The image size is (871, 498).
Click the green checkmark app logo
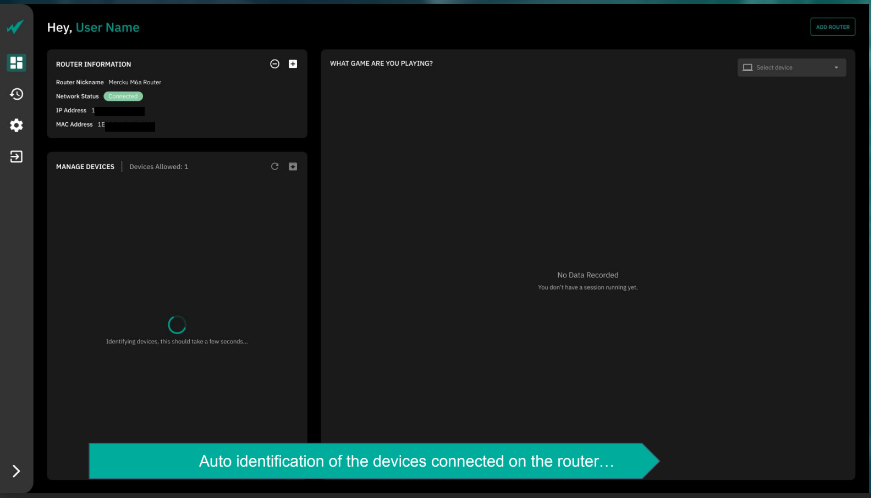[16, 27]
